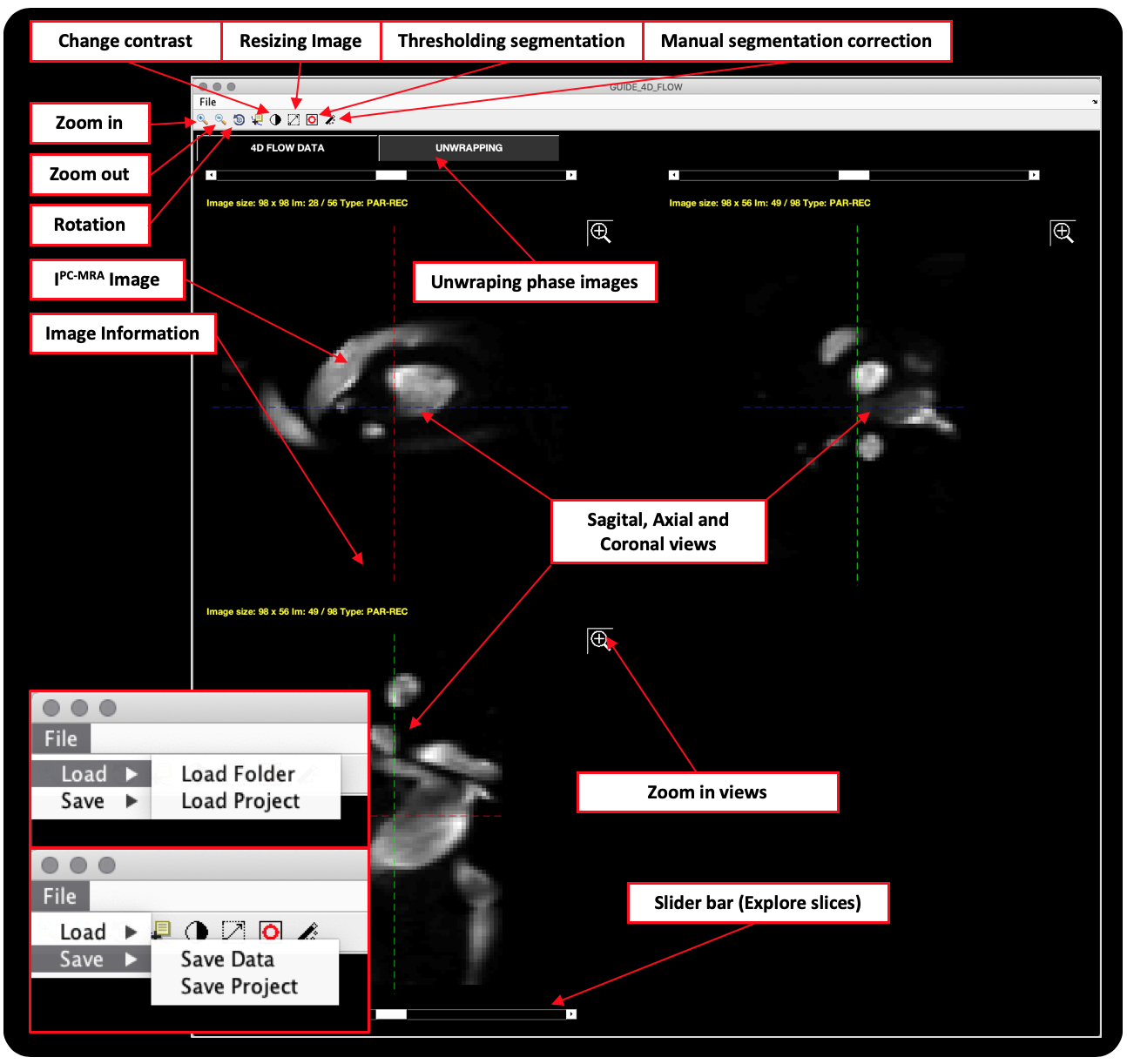Viewport: 1127px width, 1064px height.
Task: Click slider thumb above the top-right view
Action: click(854, 175)
